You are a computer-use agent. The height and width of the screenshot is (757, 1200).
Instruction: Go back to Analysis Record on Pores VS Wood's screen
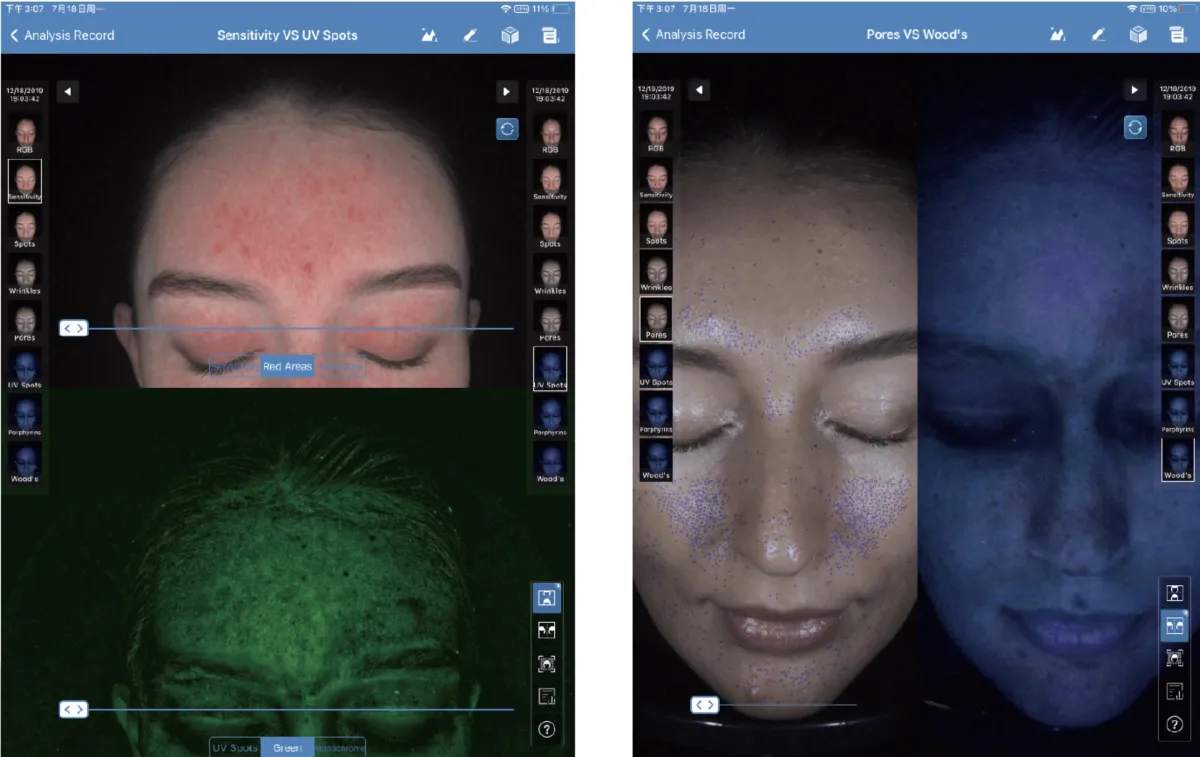click(693, 34)
